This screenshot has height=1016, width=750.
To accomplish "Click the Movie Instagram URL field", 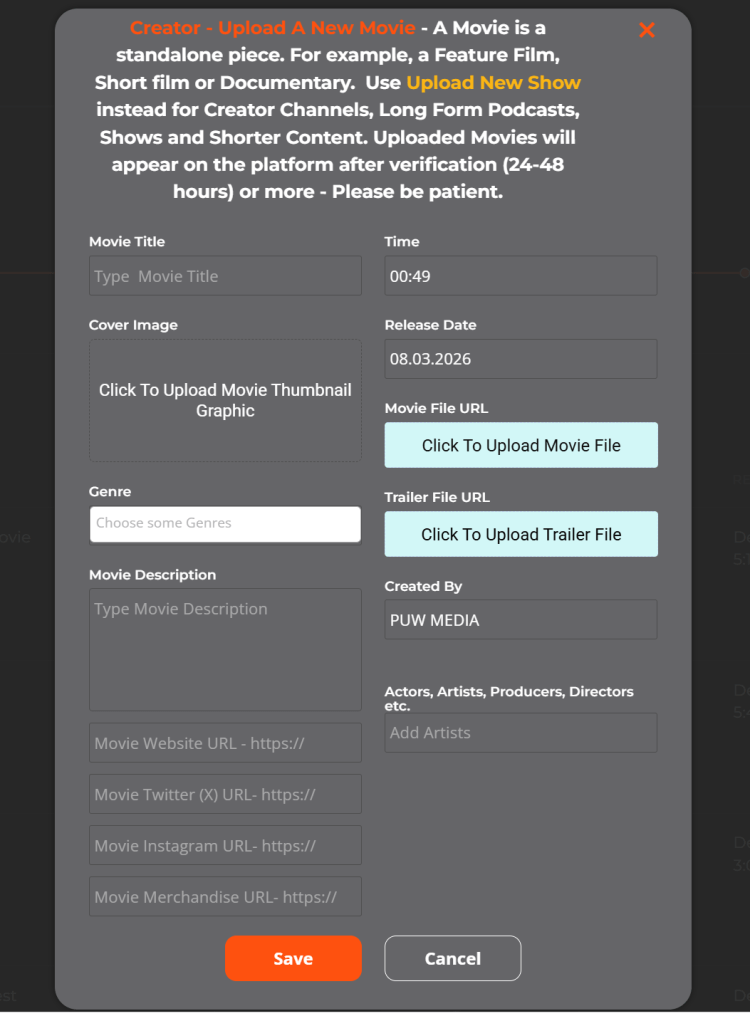I will [x=225, y=846].
